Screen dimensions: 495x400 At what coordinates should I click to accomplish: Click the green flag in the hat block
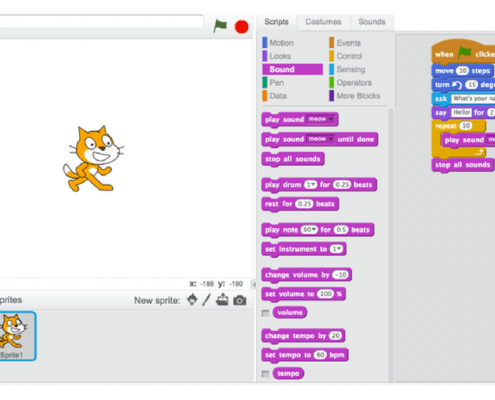point(464,53)
